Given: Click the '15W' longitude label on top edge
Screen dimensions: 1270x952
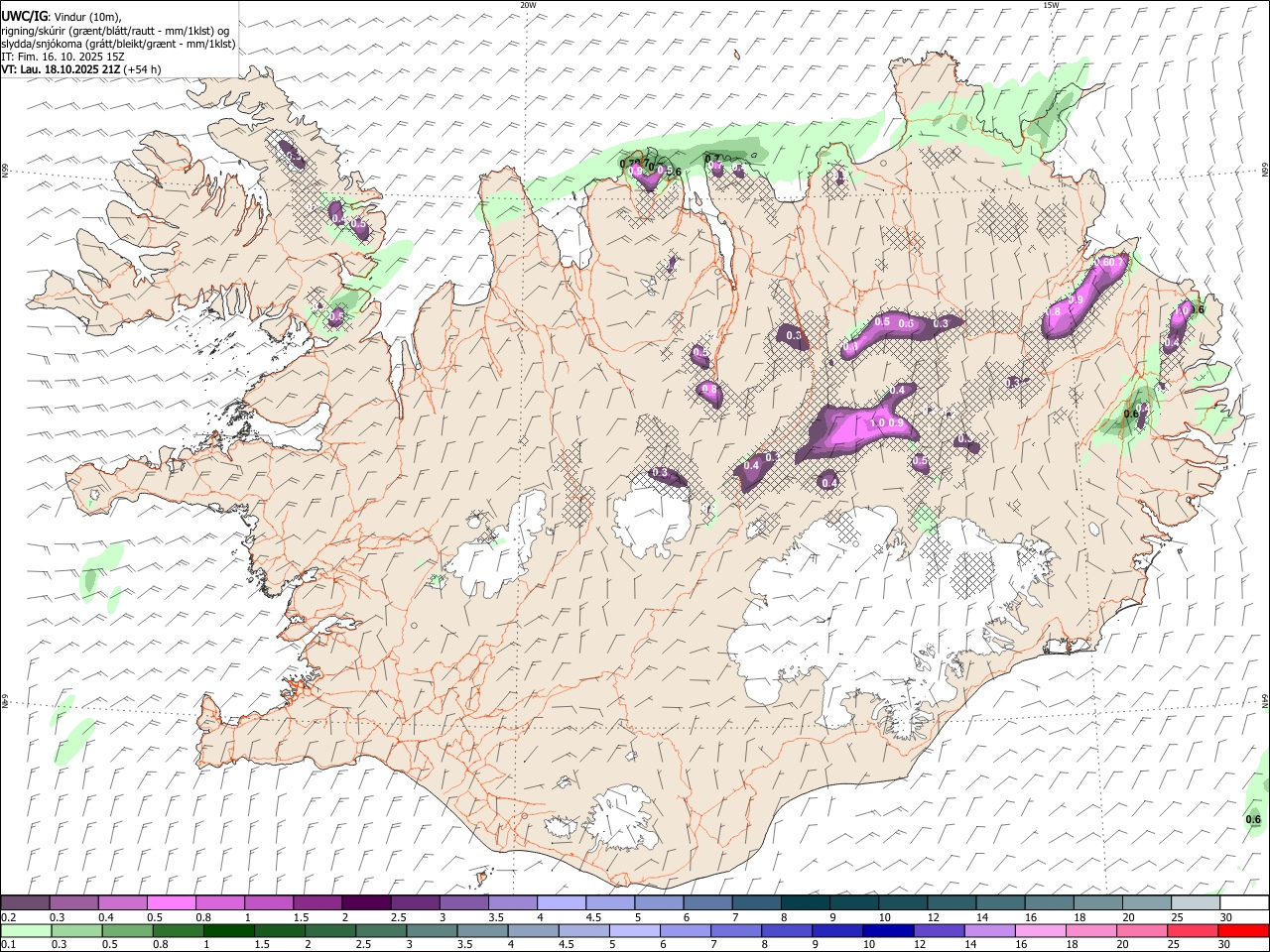Looking at the screenshot, I should (1051, 5).
